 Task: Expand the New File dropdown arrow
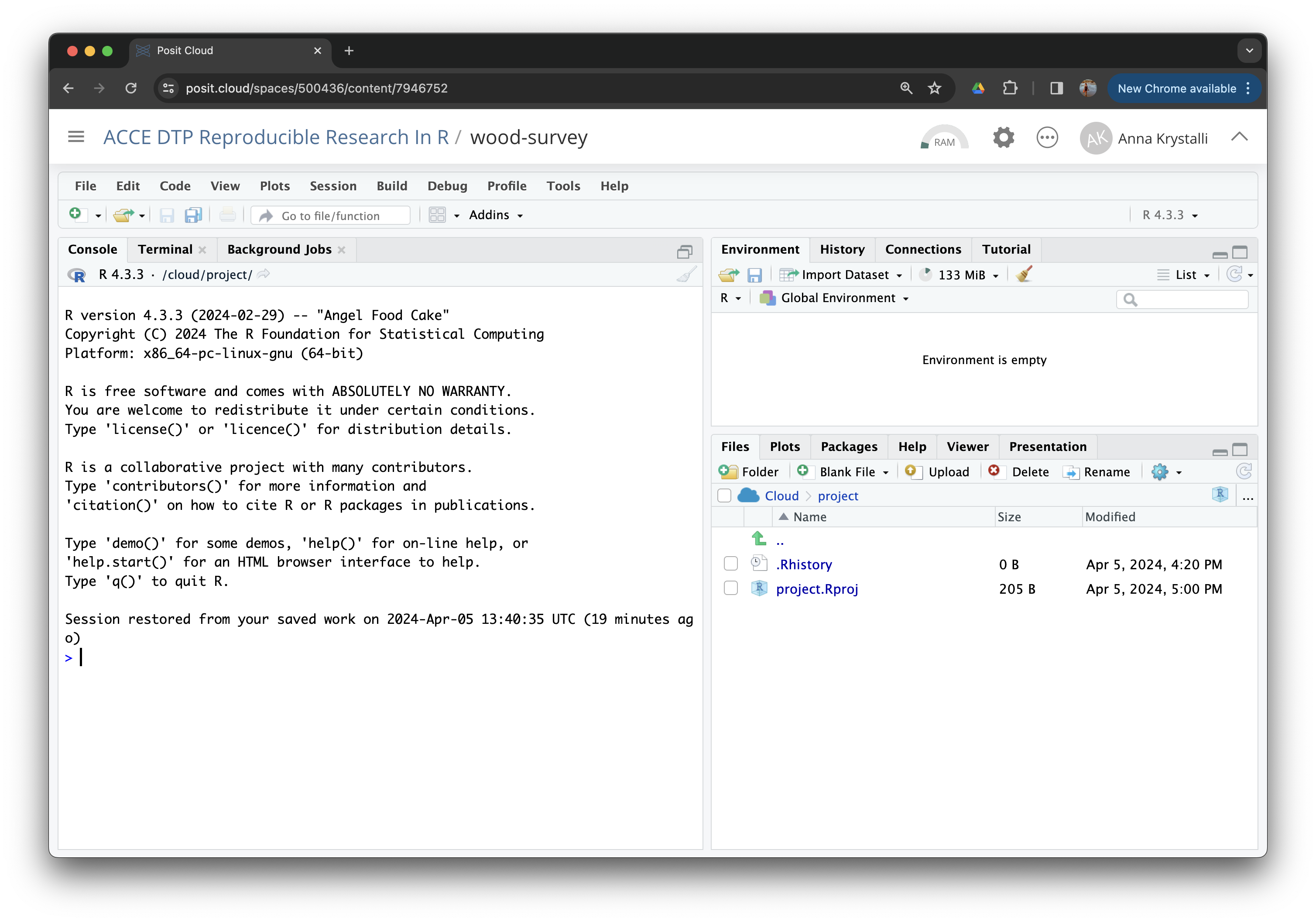pos(98,216)
